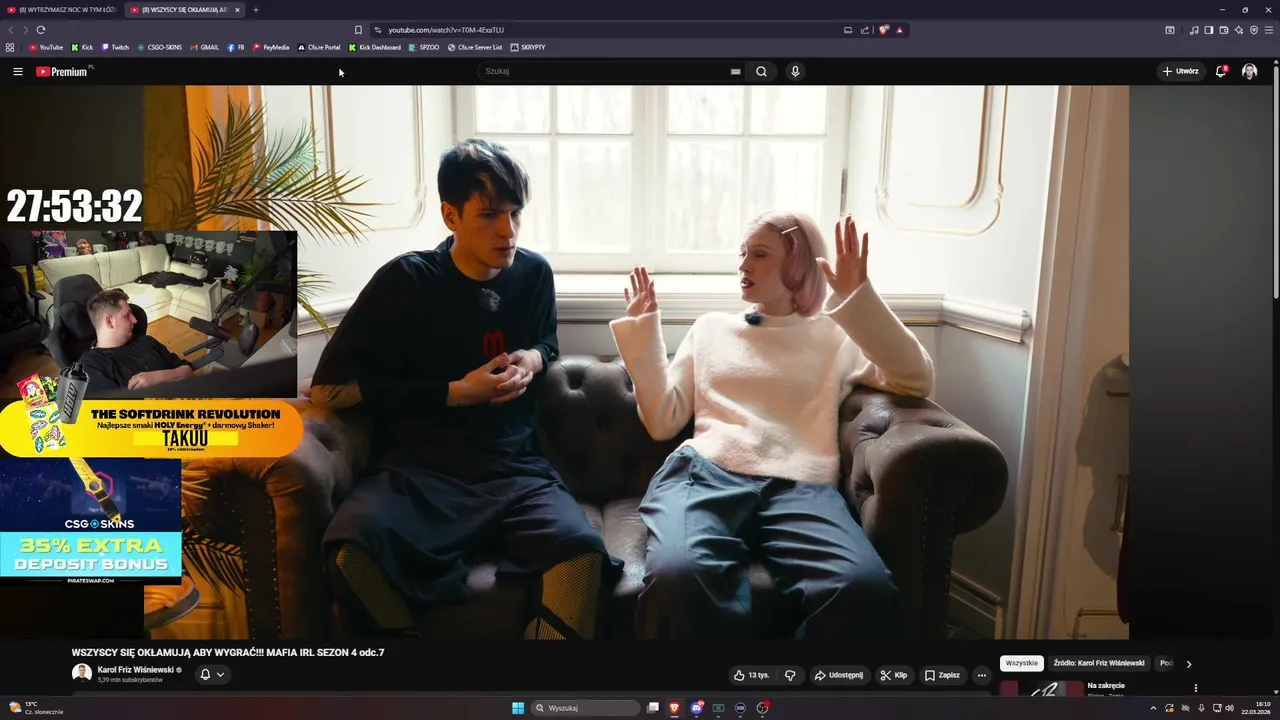Select the Źródło: Karol Friz Wiśniewski chip
1280x720 pixels.
click(1099, 663)
